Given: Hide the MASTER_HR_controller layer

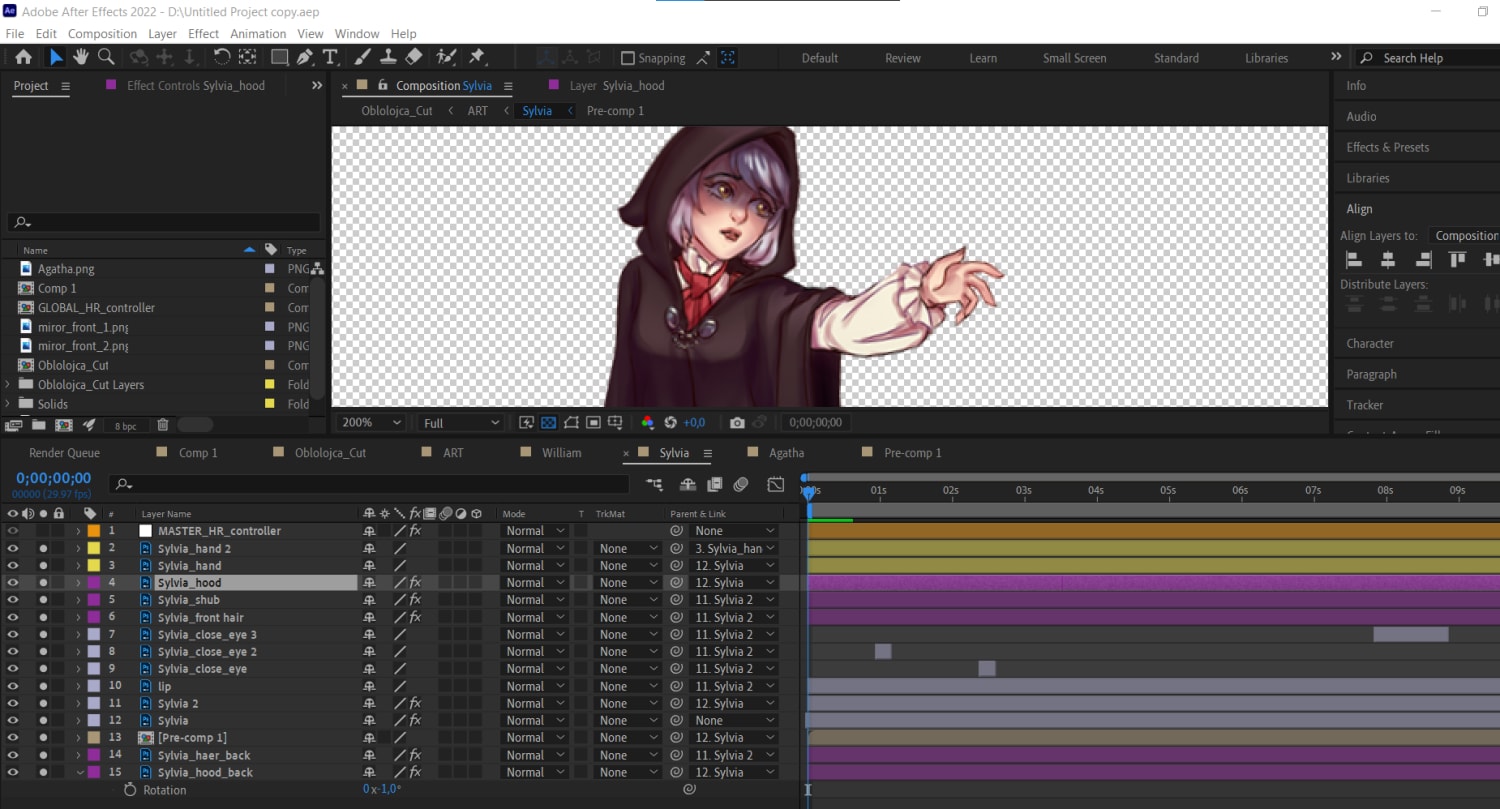Looking at the screenshot, I should click(13, 531).
